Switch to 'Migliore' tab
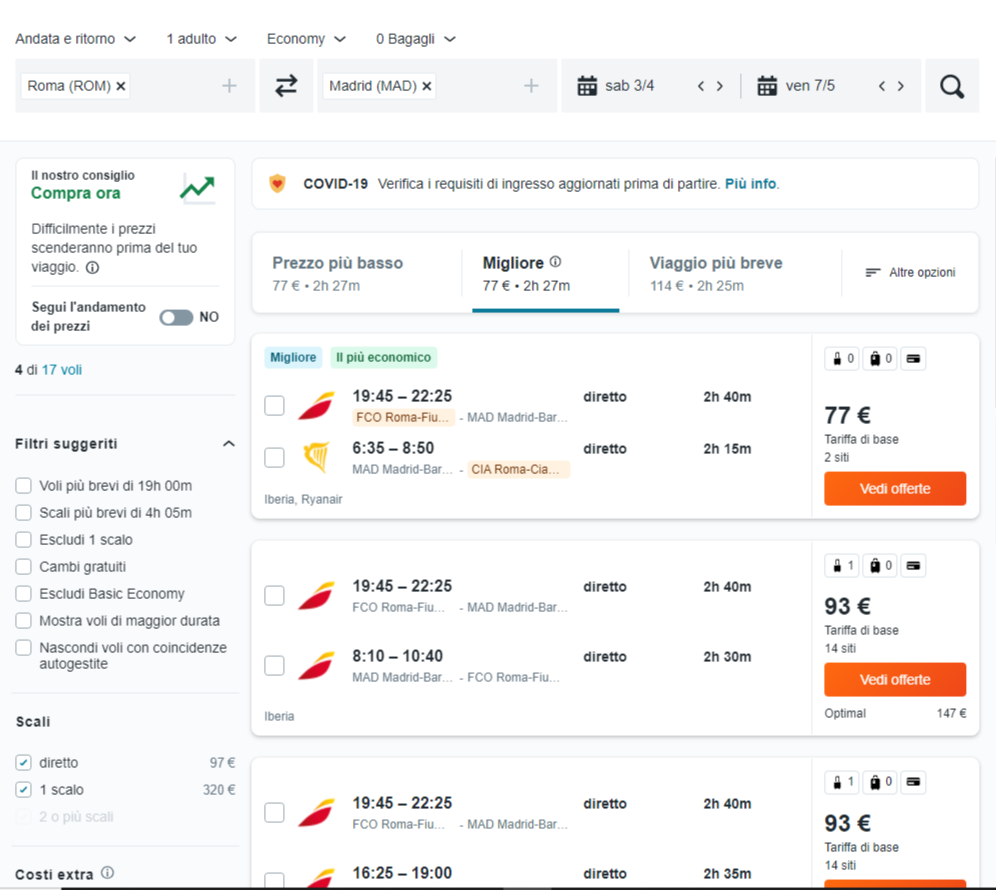This screenshot has width=996, height=890. coord(545,273)
